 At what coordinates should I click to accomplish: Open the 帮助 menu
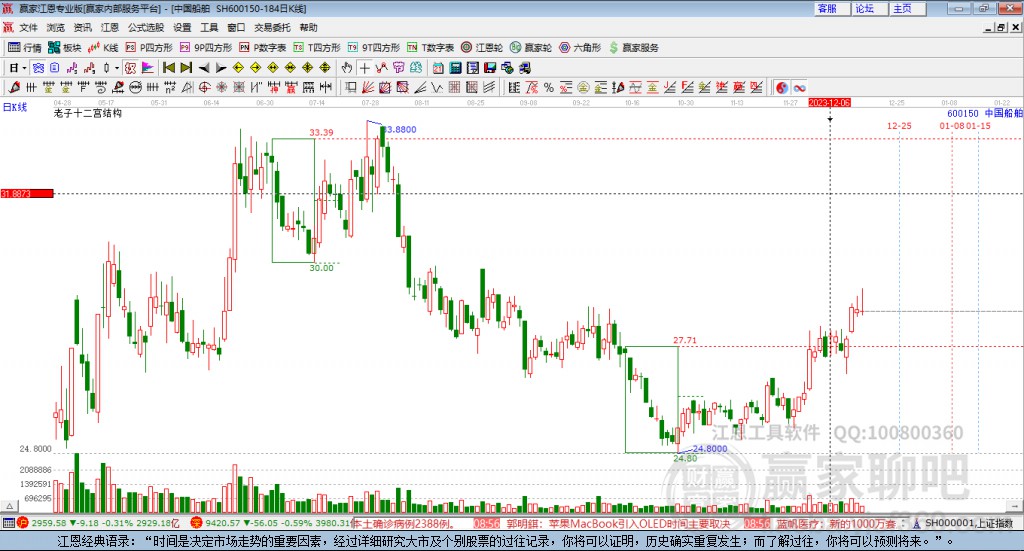[x=308, y=27]
